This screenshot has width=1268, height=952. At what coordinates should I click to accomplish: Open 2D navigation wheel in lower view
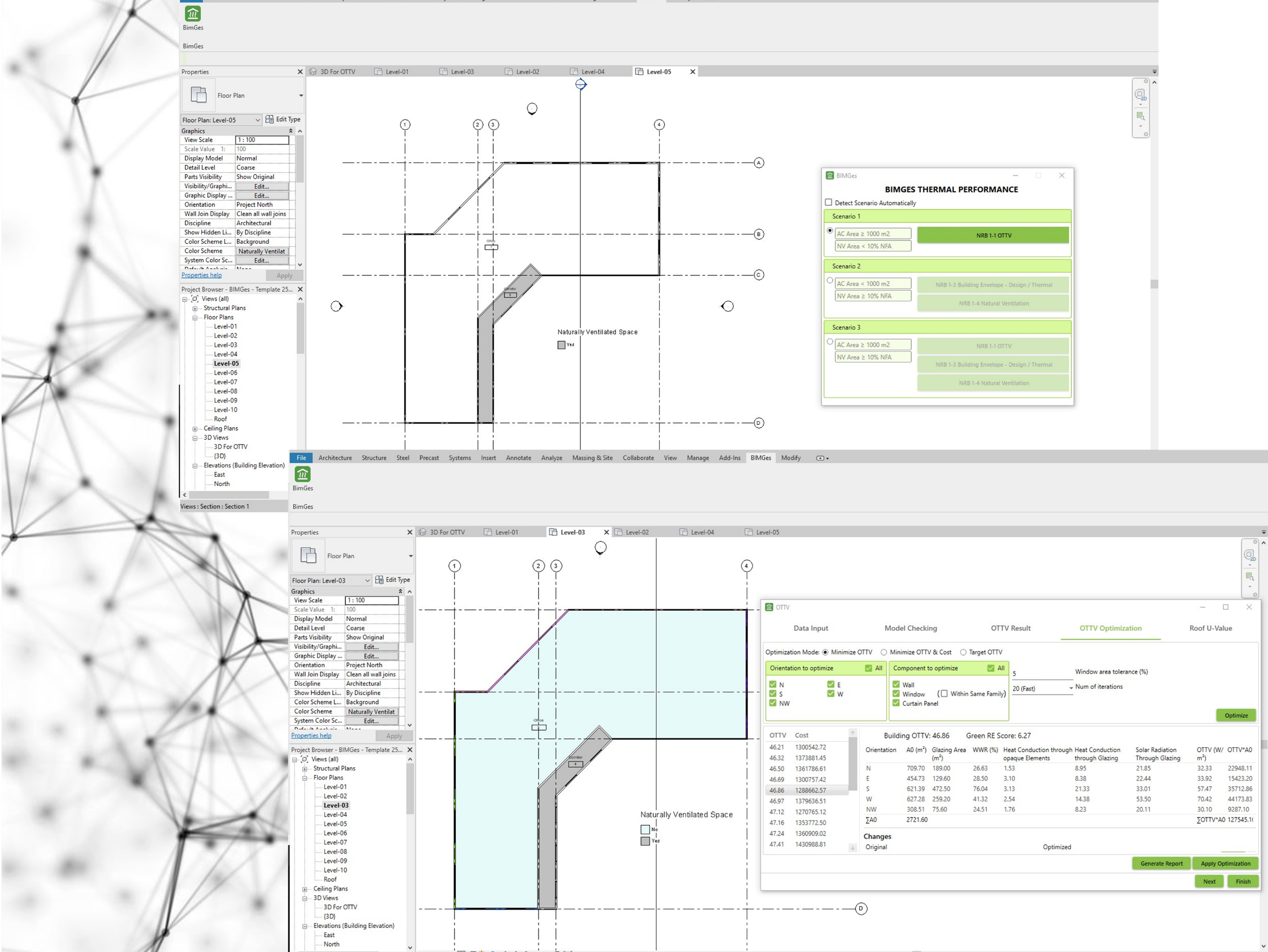(x=1250, y=555)
